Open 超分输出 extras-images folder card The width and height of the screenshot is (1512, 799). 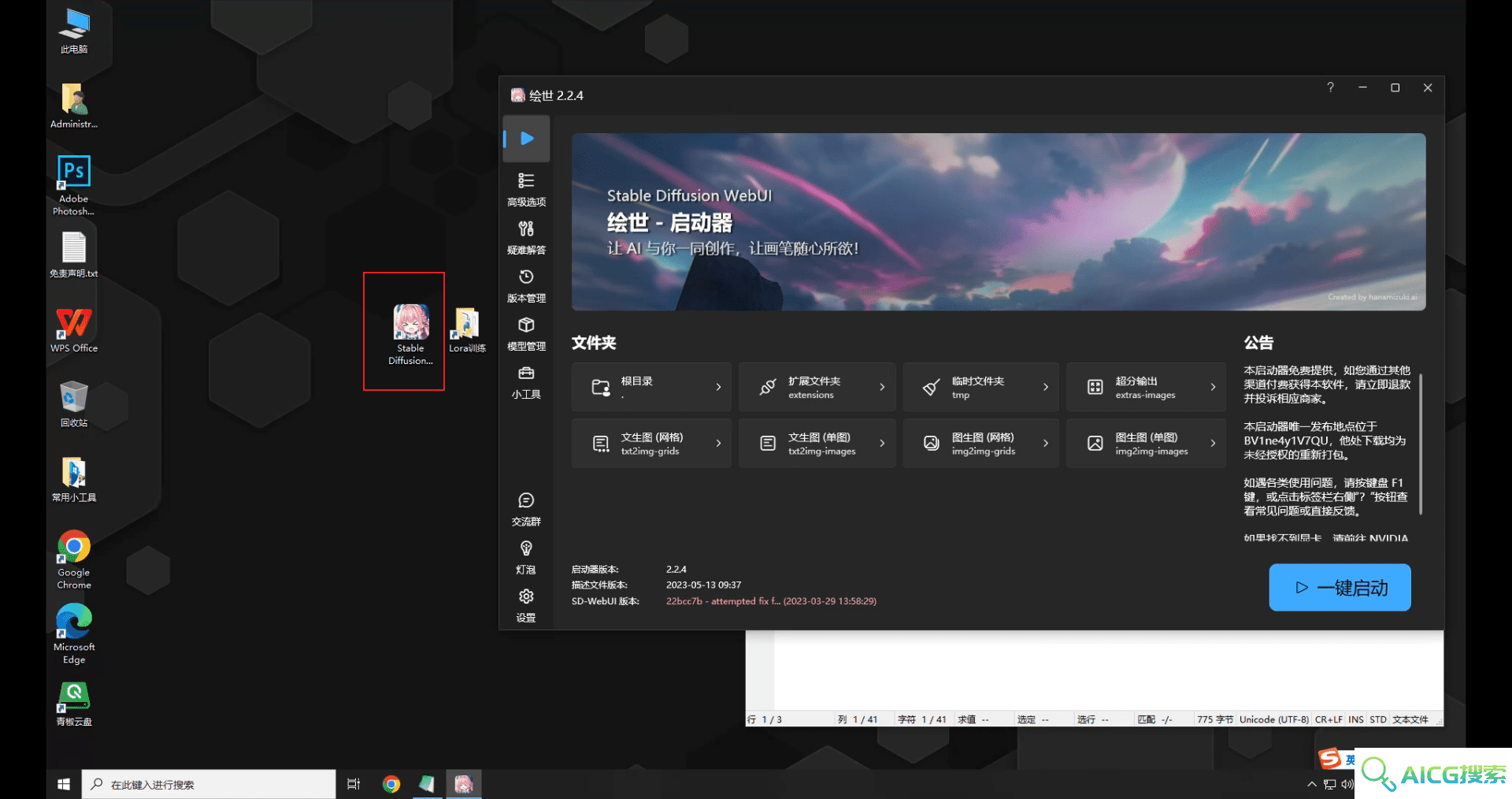[1146, 387]
